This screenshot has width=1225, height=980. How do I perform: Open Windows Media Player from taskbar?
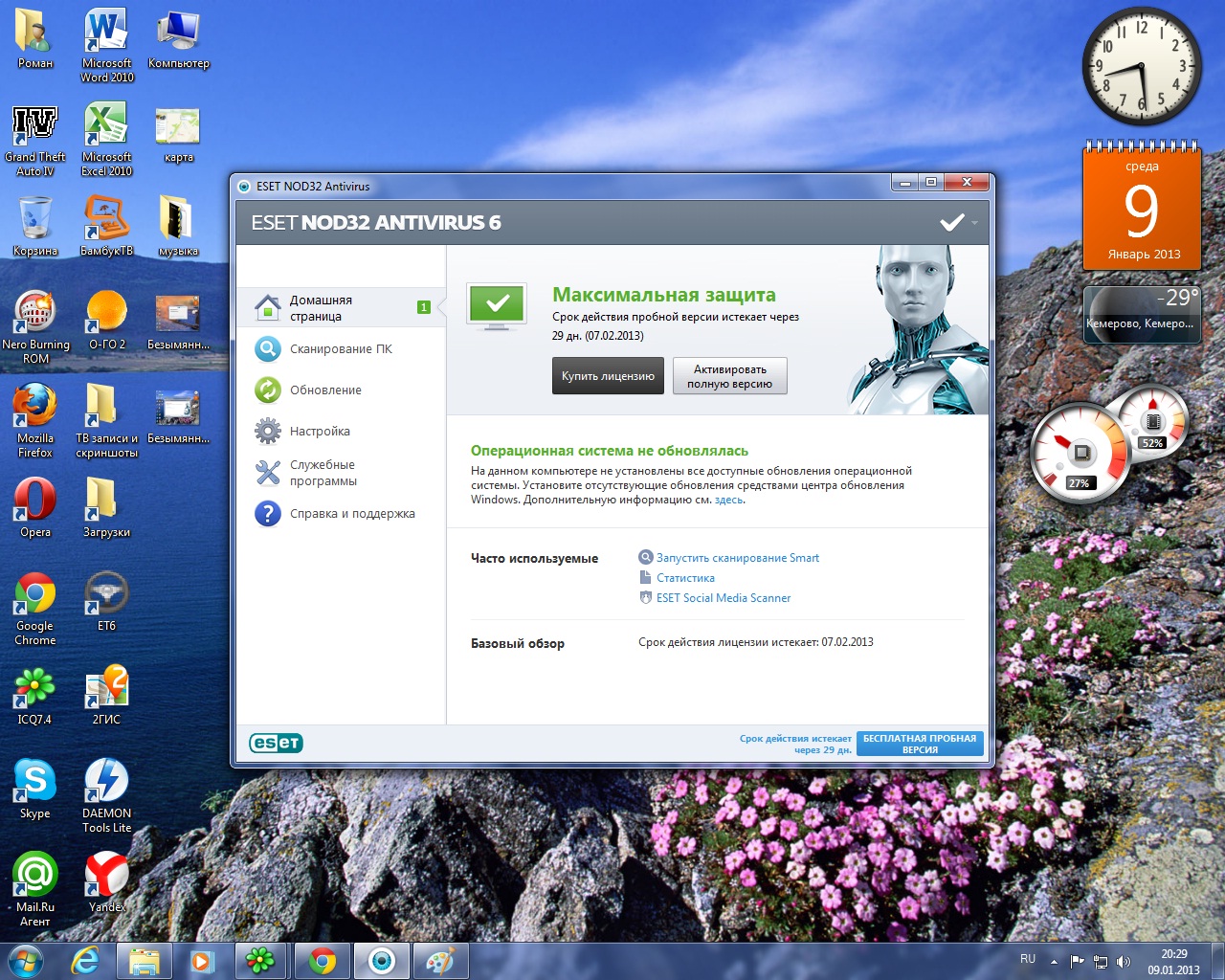point(202,961)
